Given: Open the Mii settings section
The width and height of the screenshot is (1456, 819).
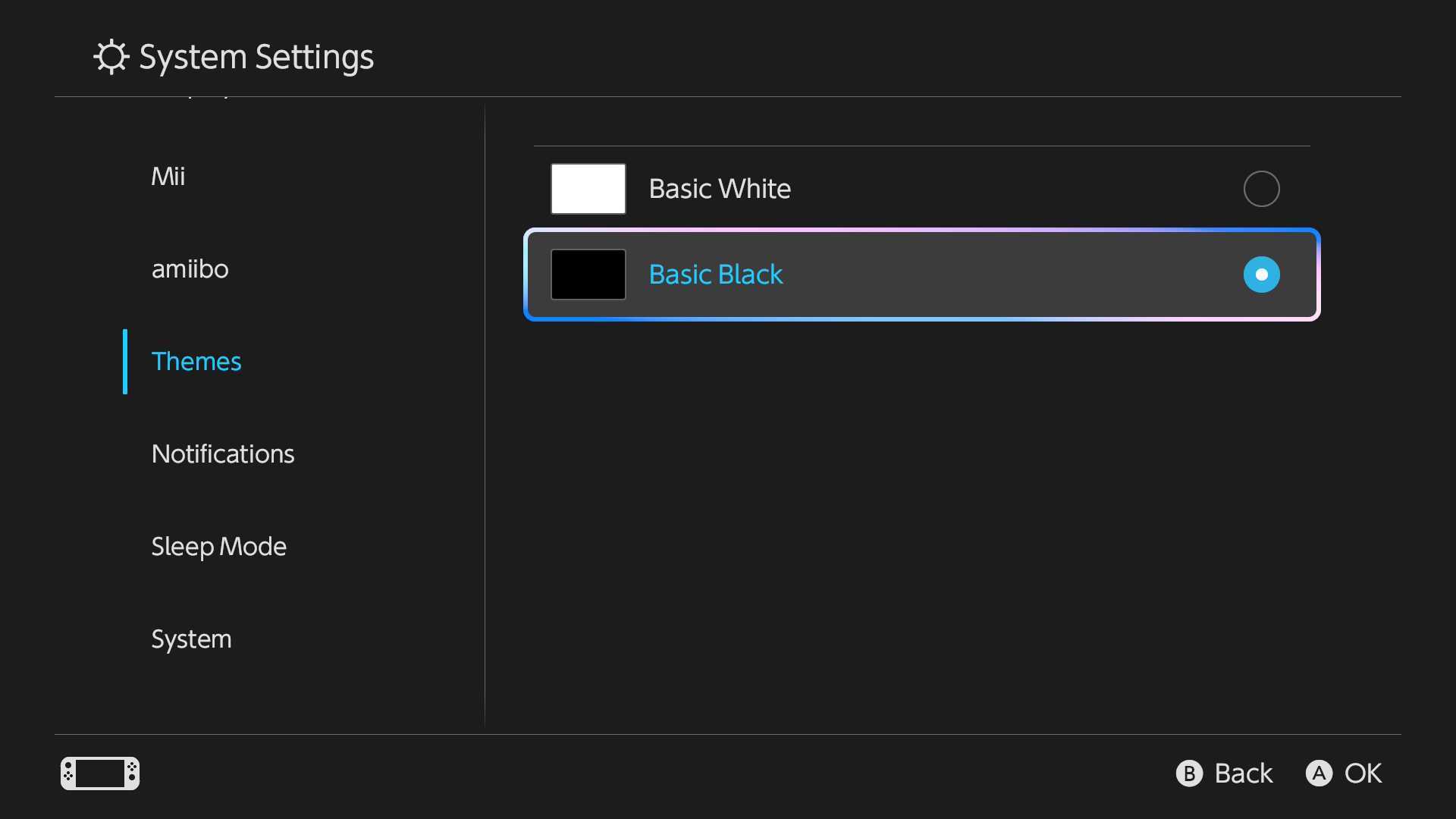Looking at the screenshot, I should point(168,177).
